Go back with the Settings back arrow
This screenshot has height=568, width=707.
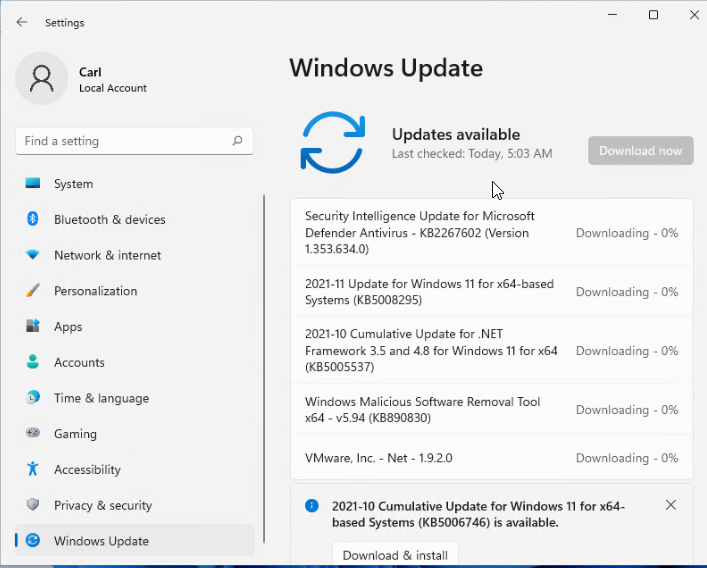coord(22,23)
